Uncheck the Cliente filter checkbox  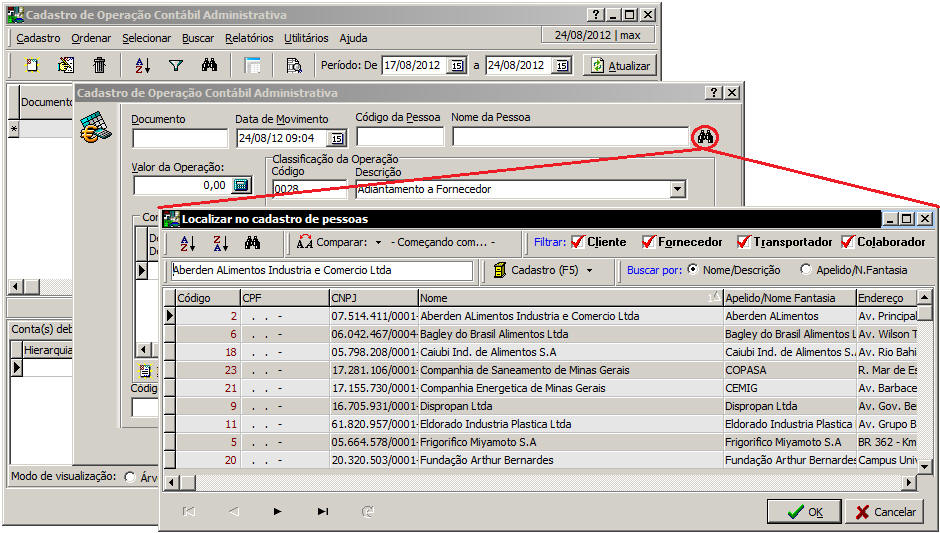coord(577,242)
